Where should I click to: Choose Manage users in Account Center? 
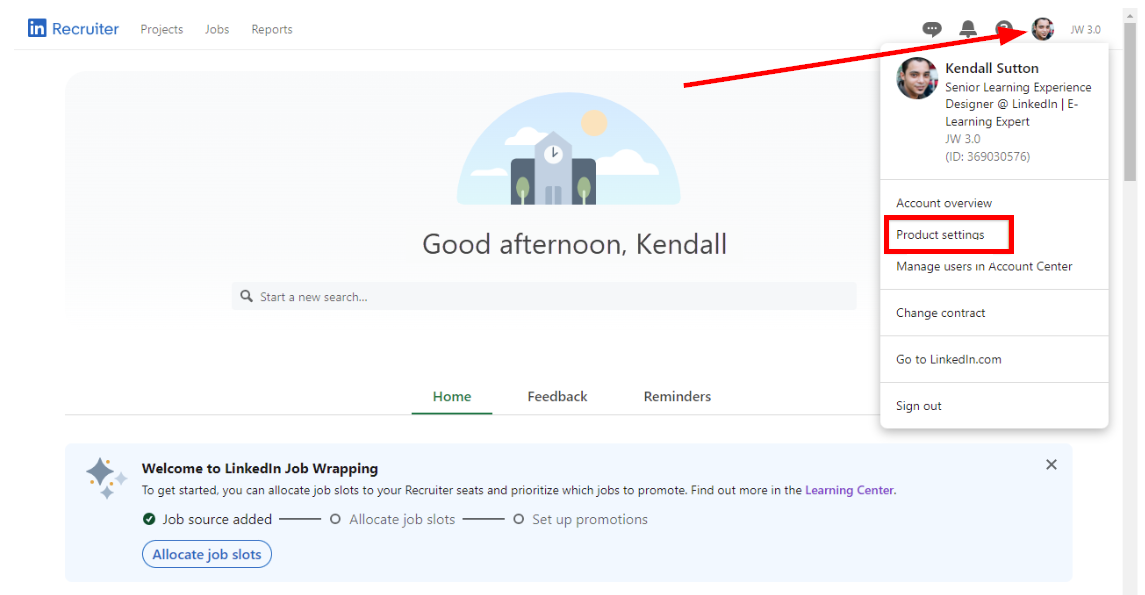[984, 266]
